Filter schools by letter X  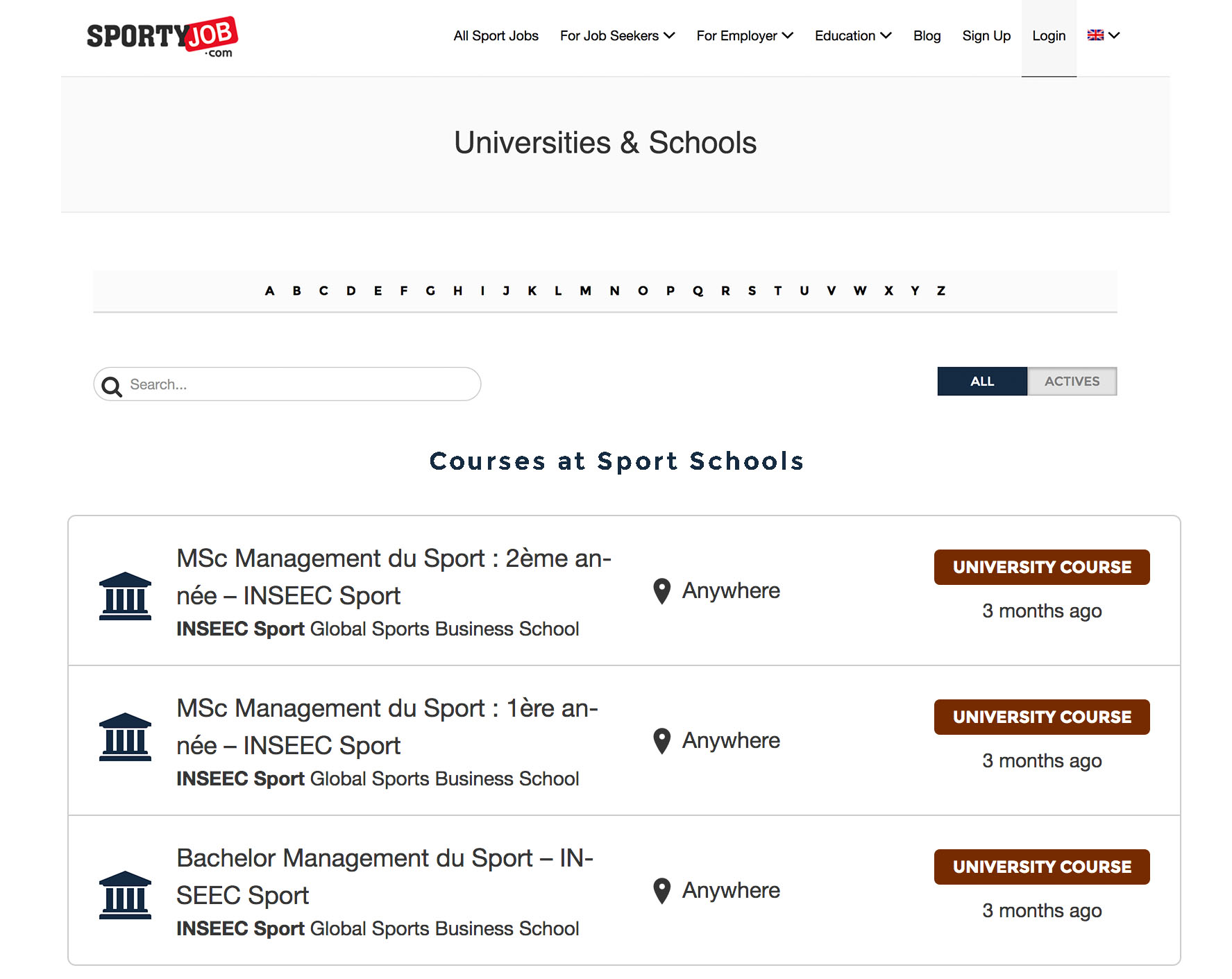tap(888, 291)
